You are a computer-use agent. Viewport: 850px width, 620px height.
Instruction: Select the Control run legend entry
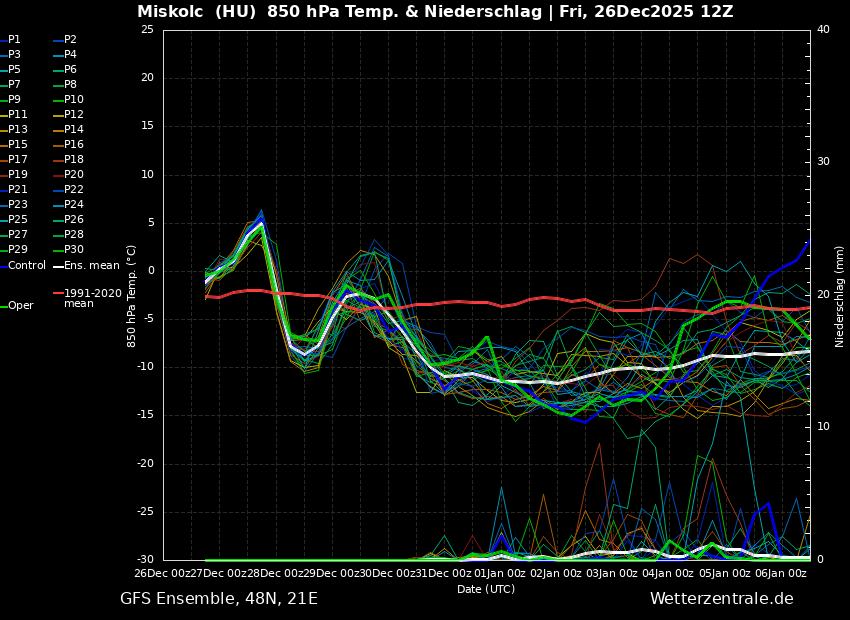[27, 266]
